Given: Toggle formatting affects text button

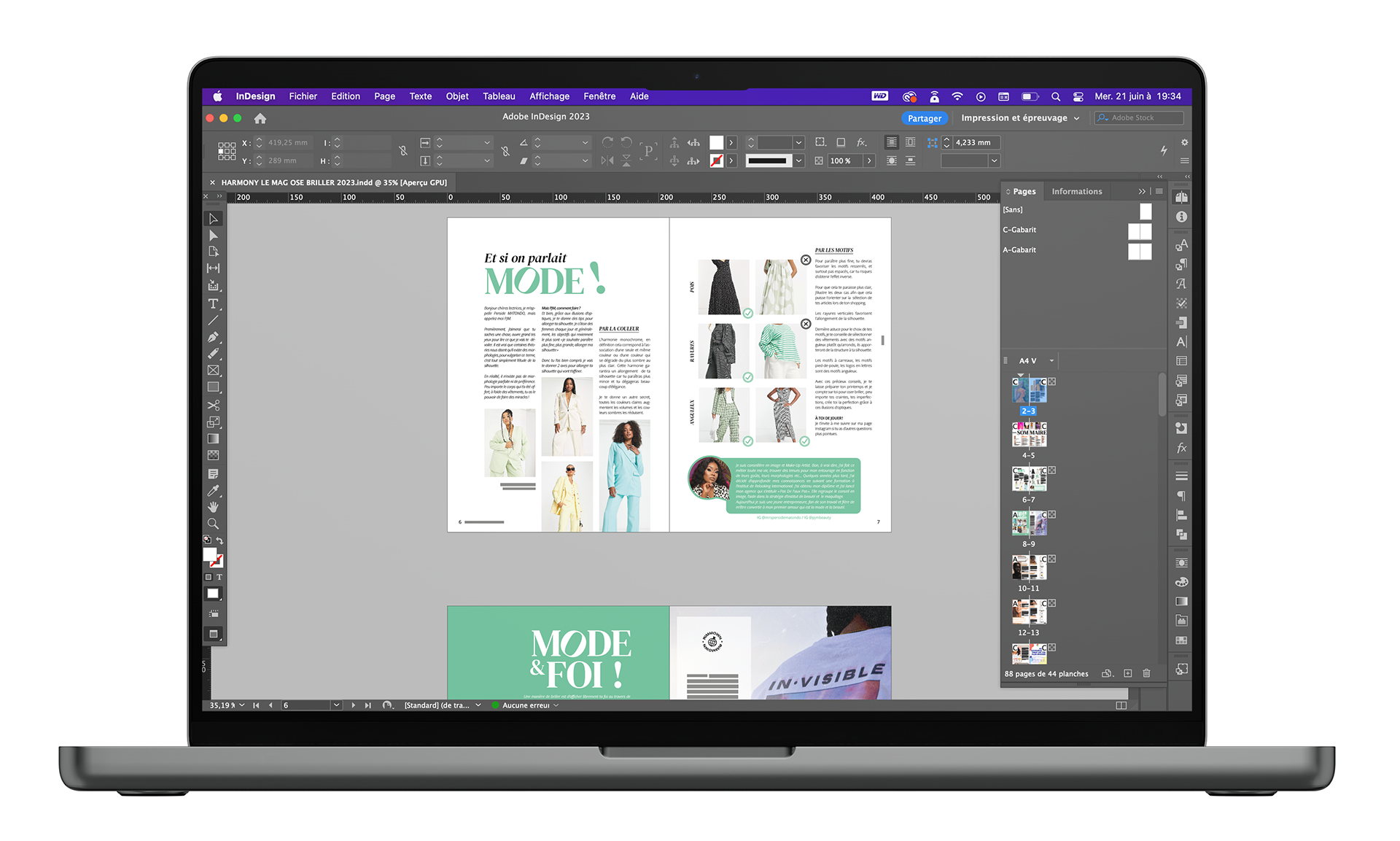Looking at the screenshot, I should [219, 577].
